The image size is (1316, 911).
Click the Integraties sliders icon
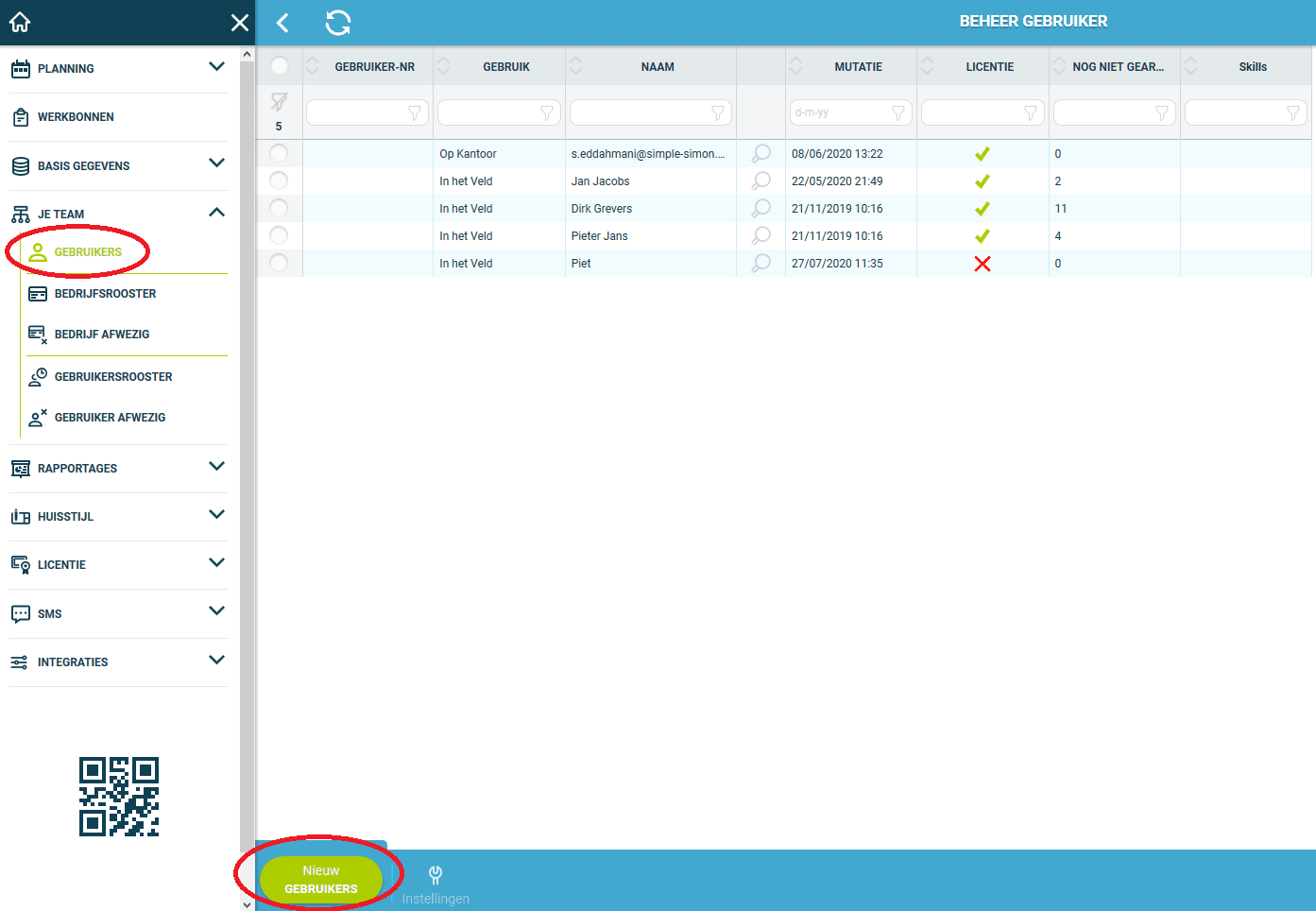coord(20,662)
